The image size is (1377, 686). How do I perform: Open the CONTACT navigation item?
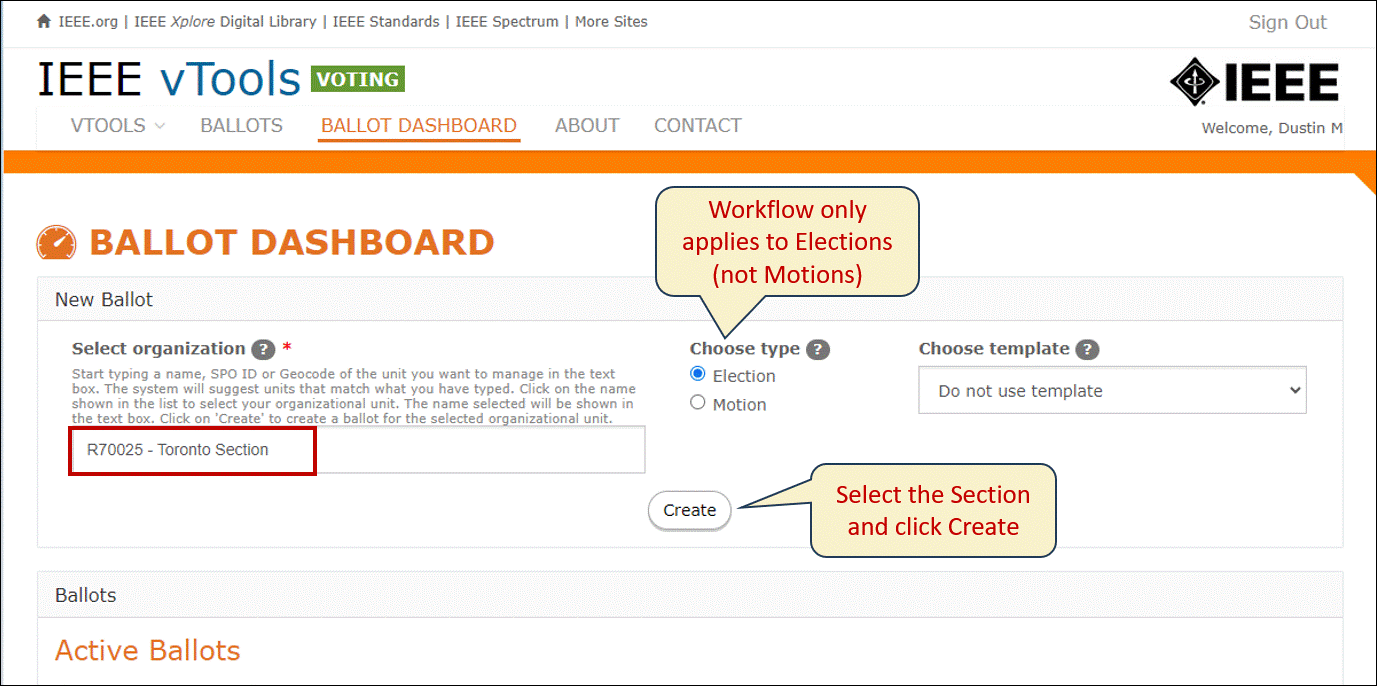698,126
